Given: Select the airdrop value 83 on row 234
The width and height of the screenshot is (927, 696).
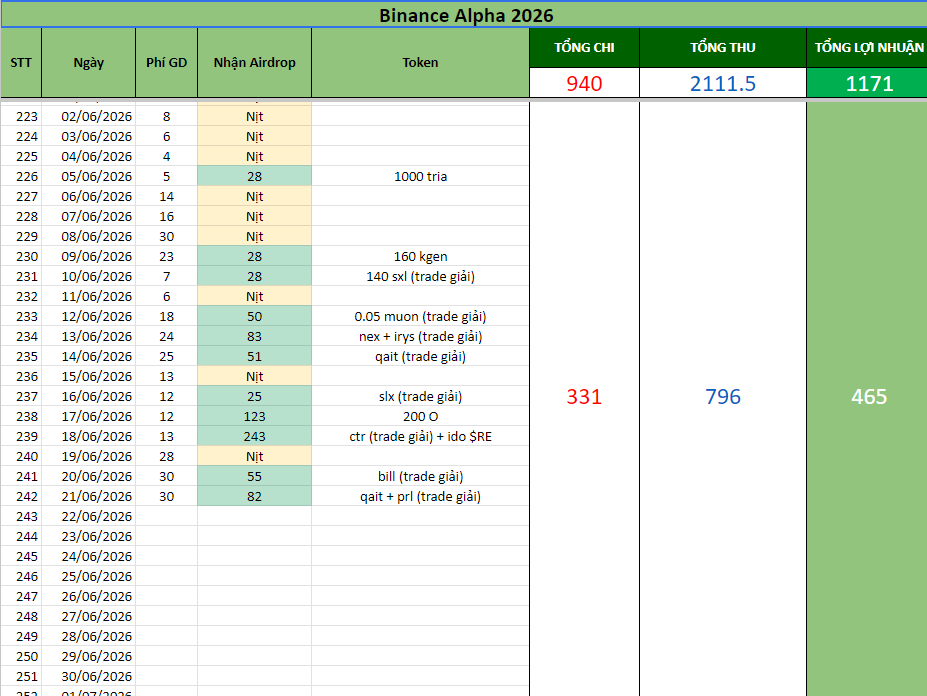Looking at the screenshot, I should pos(255,336).
